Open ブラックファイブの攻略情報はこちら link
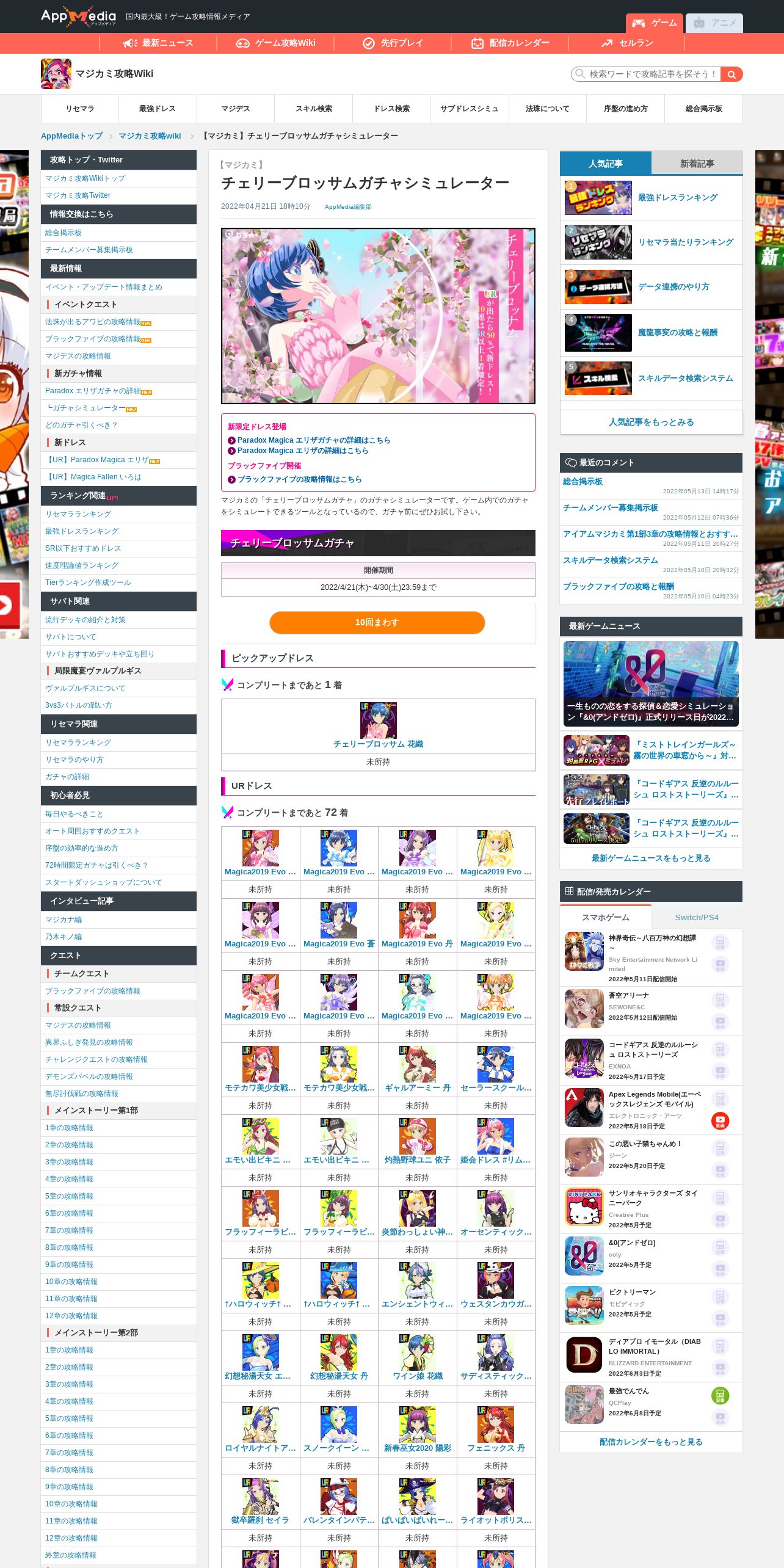784x1568 pixels. 299,479
